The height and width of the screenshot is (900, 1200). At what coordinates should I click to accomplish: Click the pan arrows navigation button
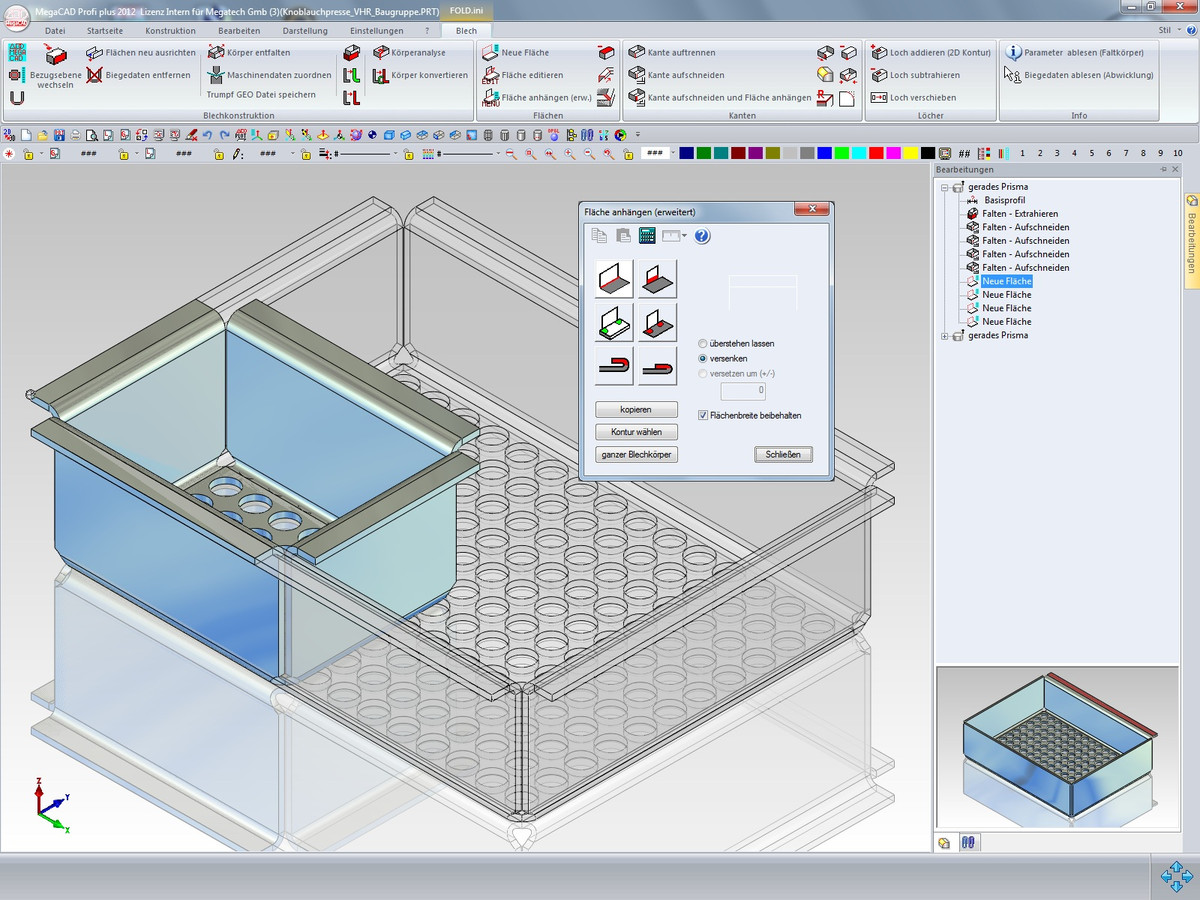pyautogui.click(x=1175, y=877)
